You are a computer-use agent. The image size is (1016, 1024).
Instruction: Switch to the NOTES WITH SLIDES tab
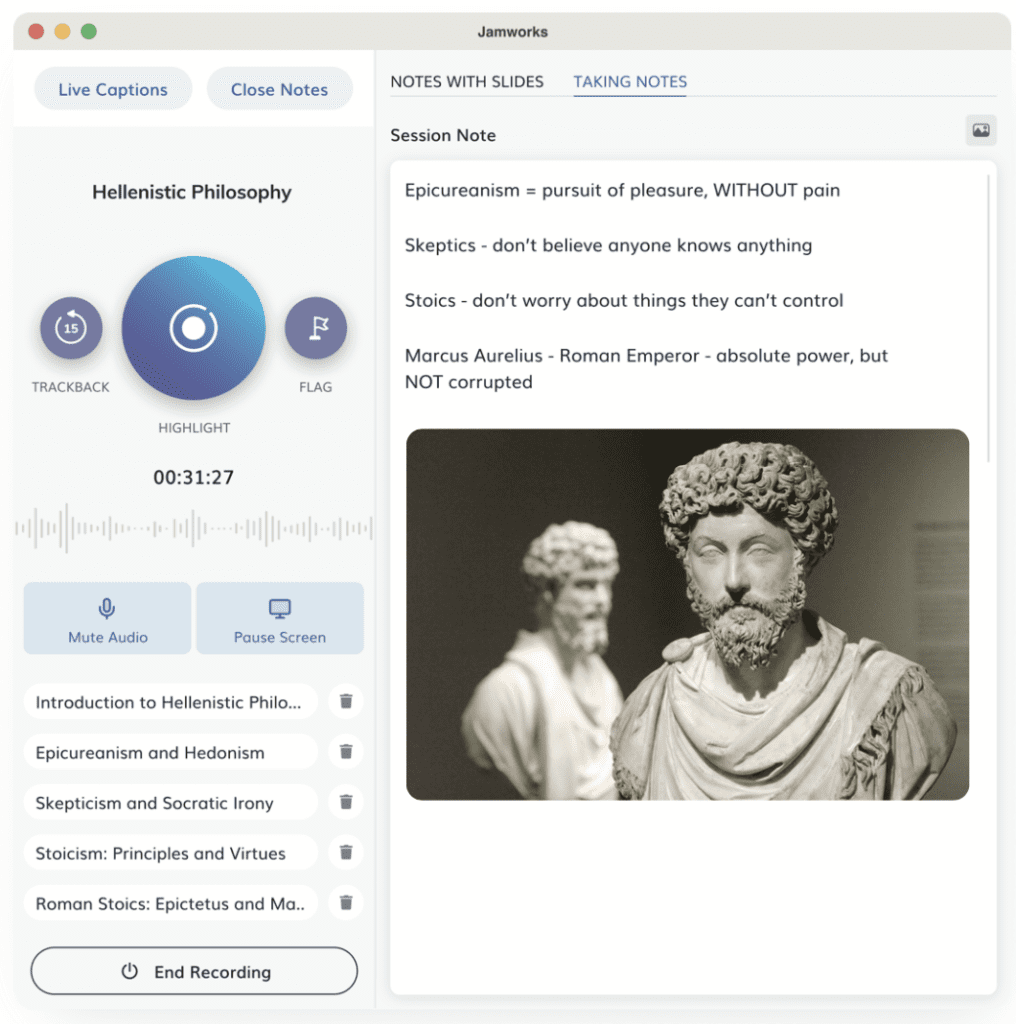point(467,82)
